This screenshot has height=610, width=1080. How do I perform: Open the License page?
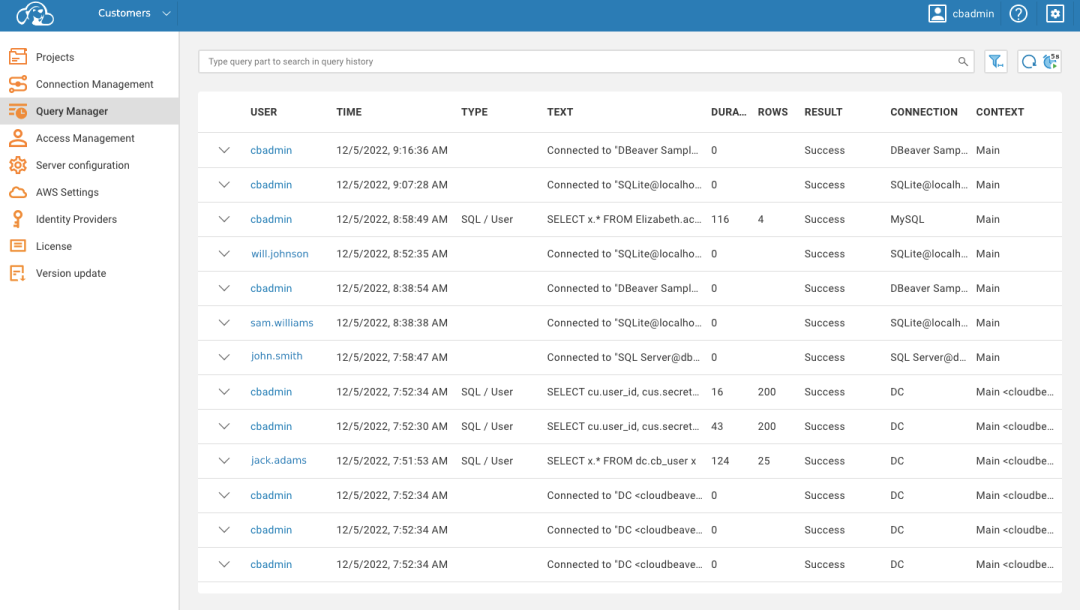54,246
